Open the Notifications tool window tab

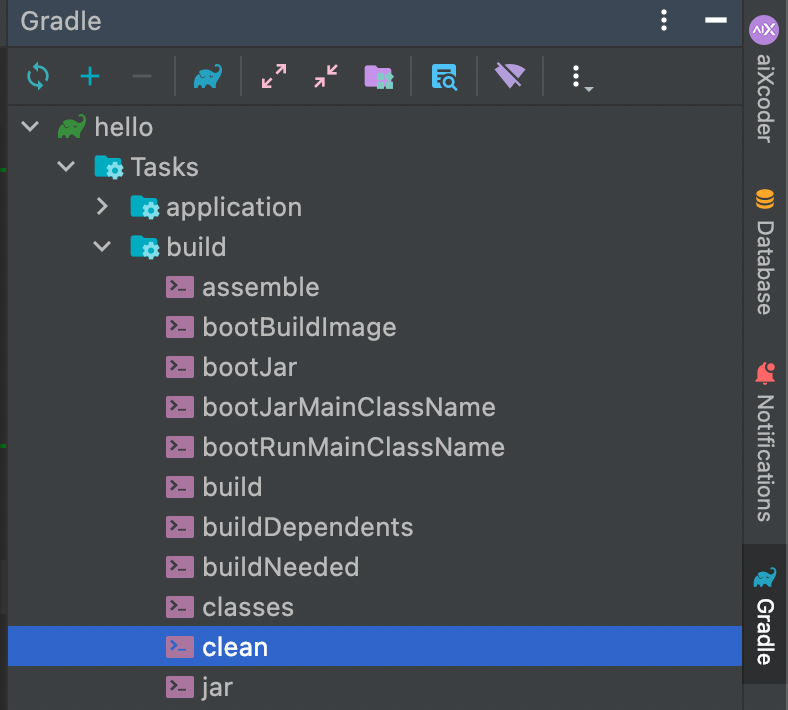[x=764, y=442]
